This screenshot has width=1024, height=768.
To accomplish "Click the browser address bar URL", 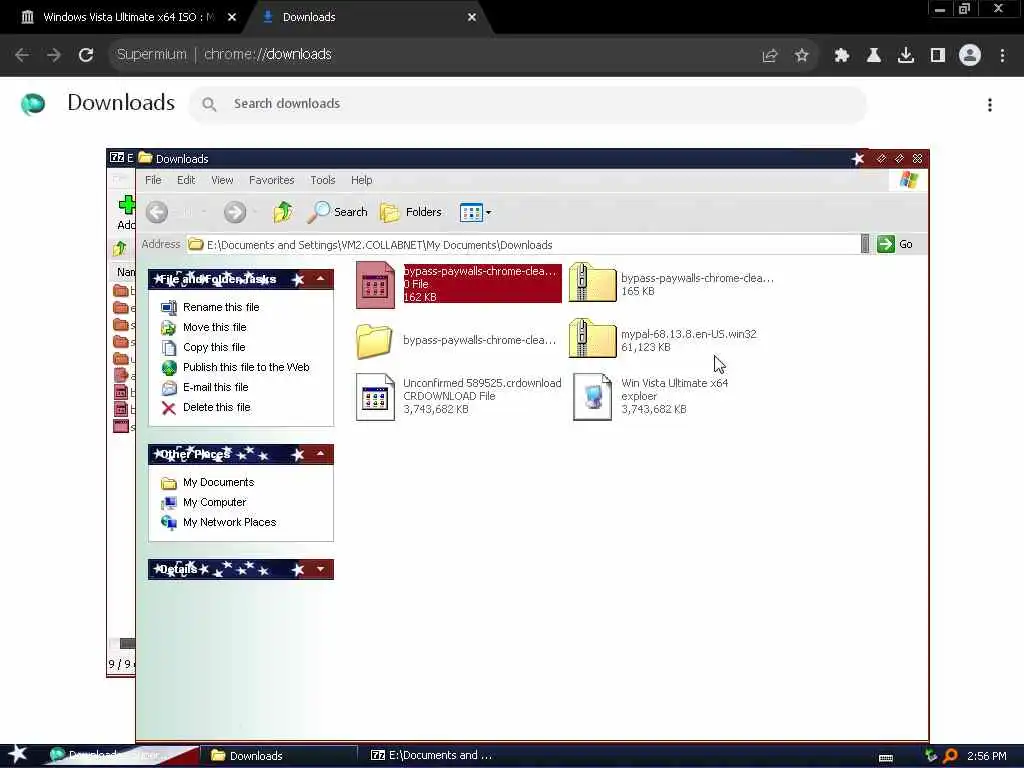I will coord(268,54).
